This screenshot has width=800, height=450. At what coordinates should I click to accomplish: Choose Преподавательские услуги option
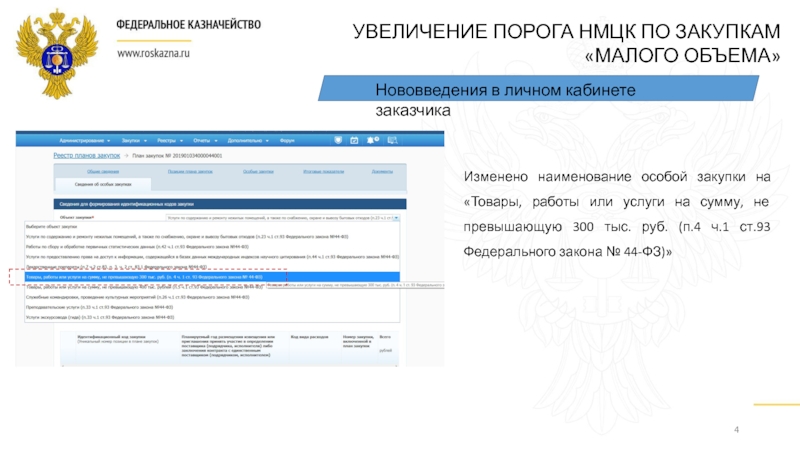(x=212, y=307)
